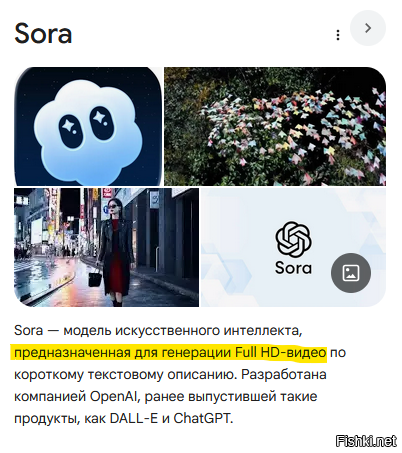Screen dimensions: 402x453
Task: Click ChatGPT at the end of description
Action: pyautogui.click(x=203, y=418)
